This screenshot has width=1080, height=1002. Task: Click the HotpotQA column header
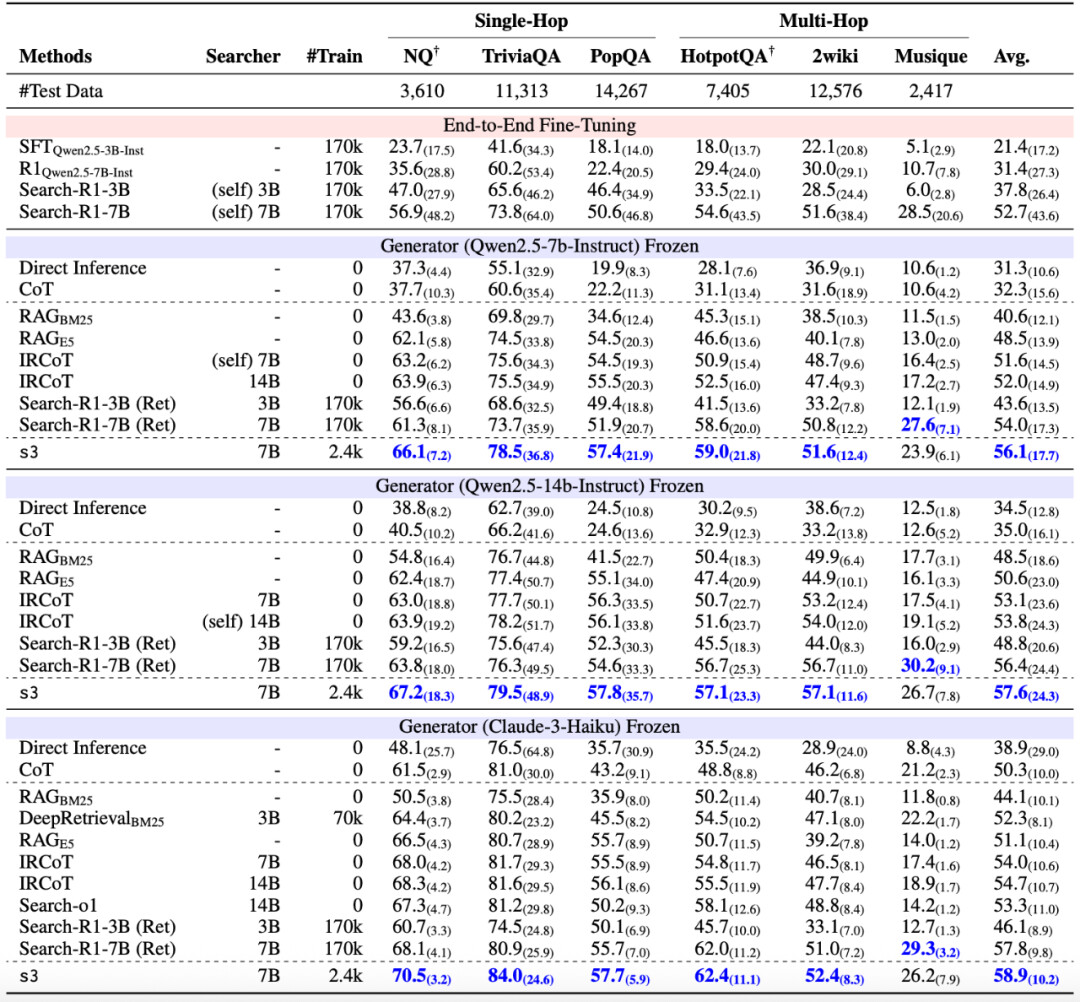click(x=727, y=56)
